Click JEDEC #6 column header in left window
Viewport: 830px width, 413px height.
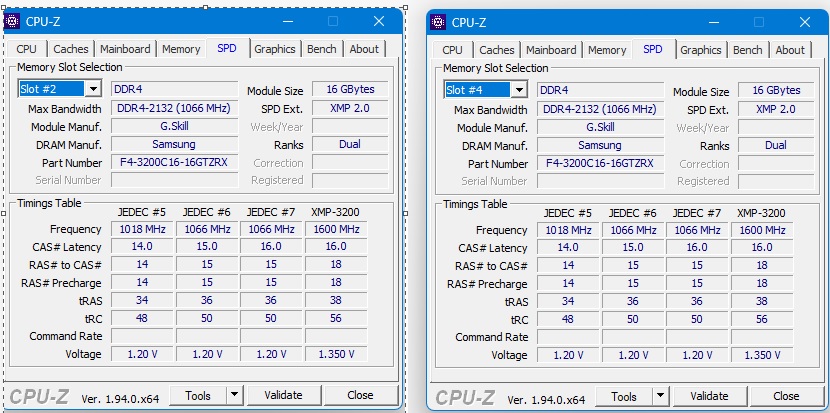pyautogui.click(x=206, y=212)
